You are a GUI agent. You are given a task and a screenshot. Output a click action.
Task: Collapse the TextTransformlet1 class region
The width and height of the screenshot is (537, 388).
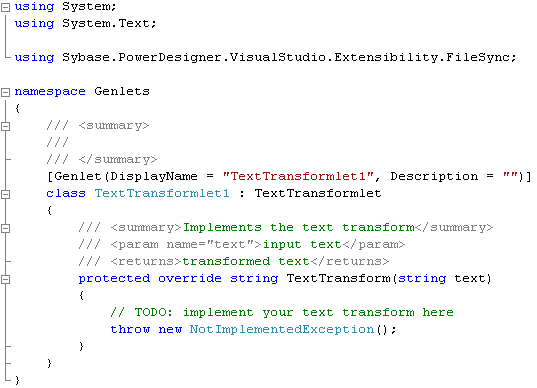pyautogui.click(x=5, y=194)
